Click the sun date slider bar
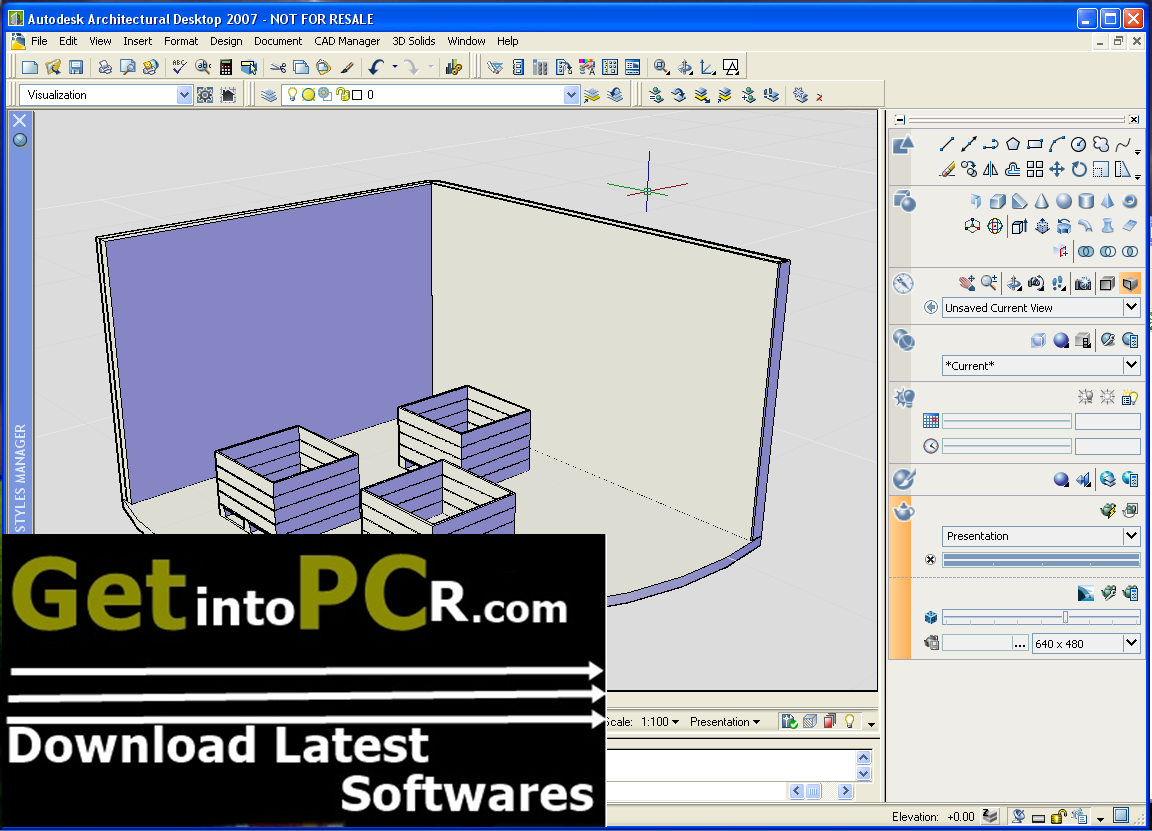1152x831 pixels. pyautogui.click(x=1007, y=421)
